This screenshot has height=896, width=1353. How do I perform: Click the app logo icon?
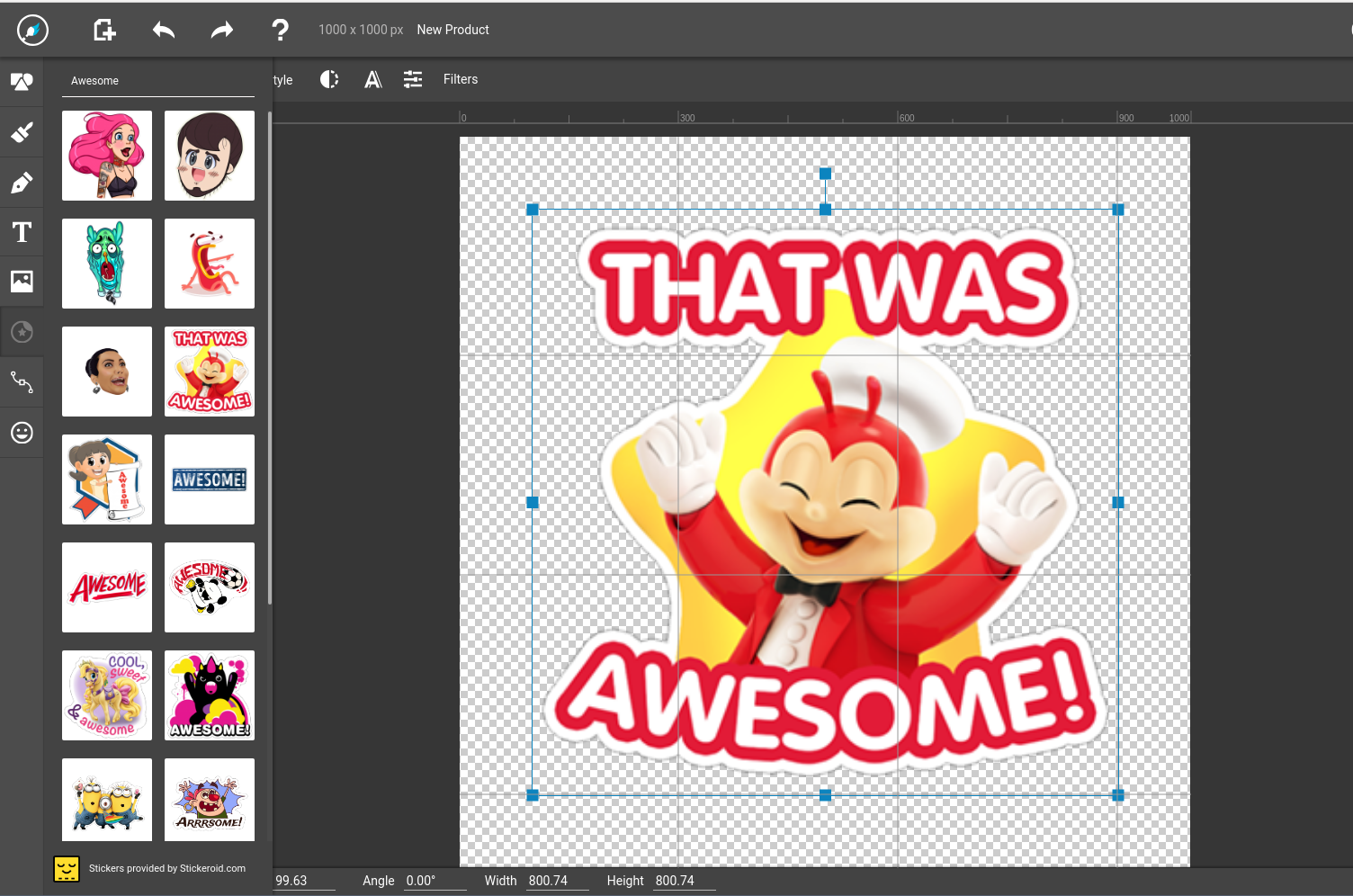32,30
